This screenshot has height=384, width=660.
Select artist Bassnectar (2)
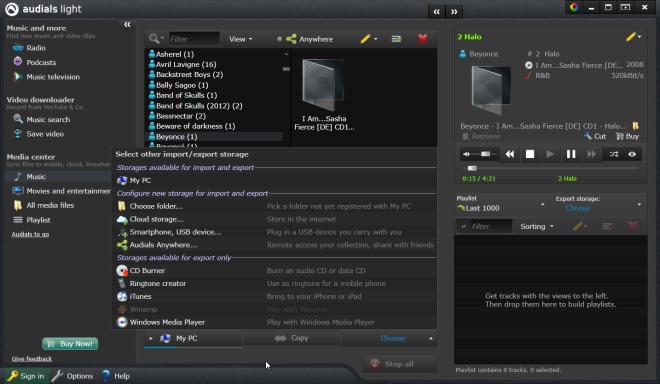point(177,116)
